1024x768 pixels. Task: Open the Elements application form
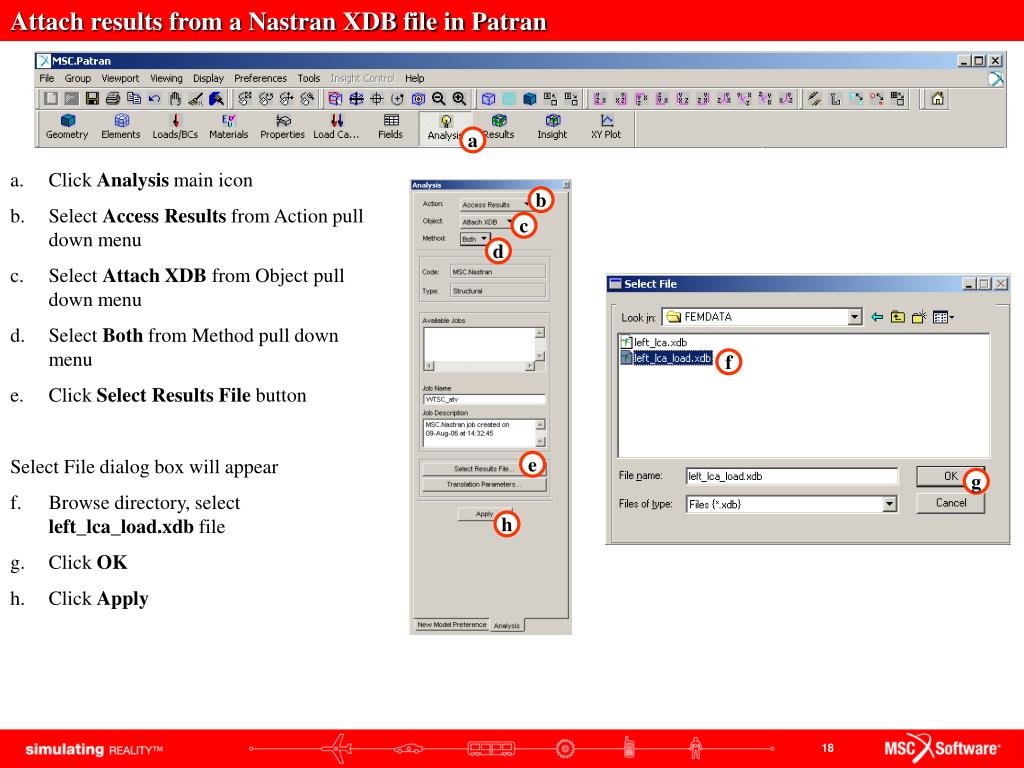click(x=121, y=127)
